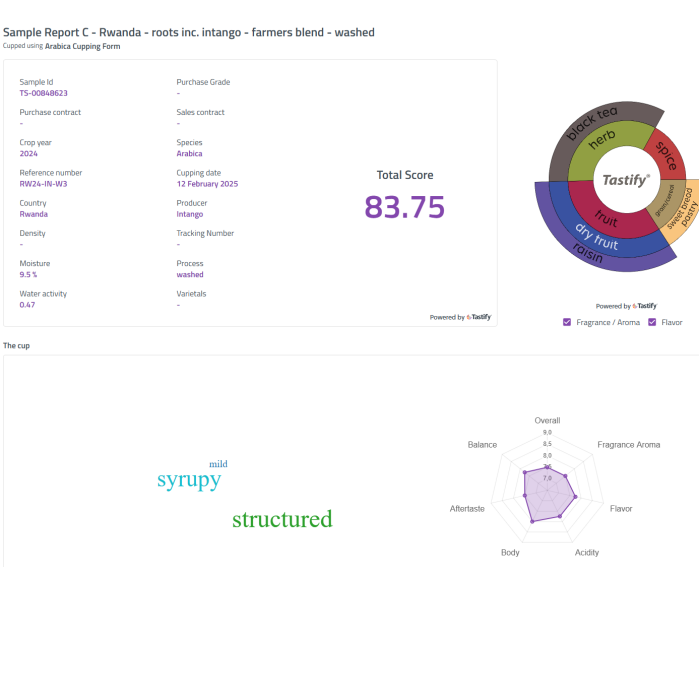699x699 pixels.
Task: Click the moisture value 9.5 %
Action: point(28,275)
